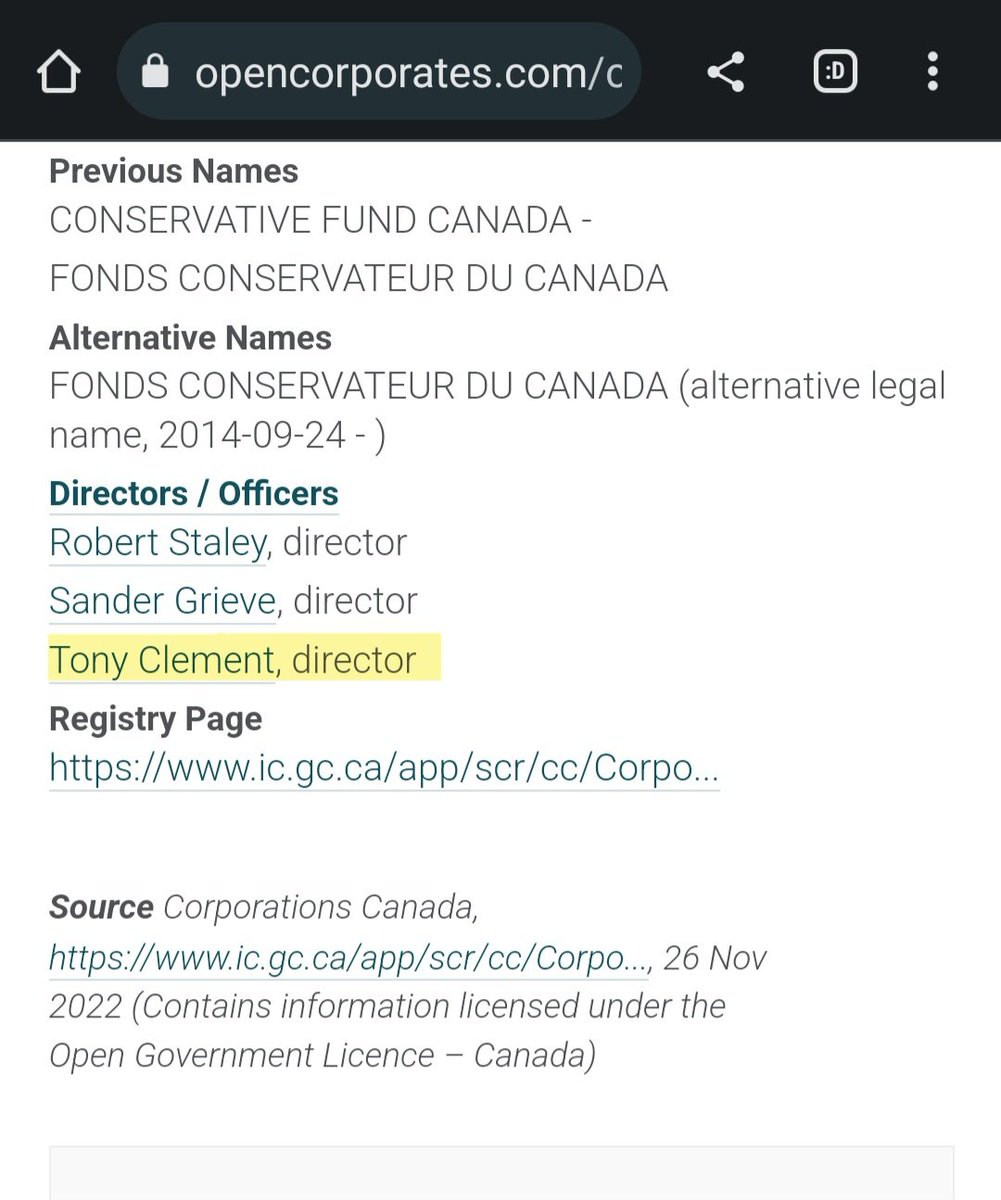
Task: Open the Registry Page ic.gc.ca URL
Action: (384, 768)
